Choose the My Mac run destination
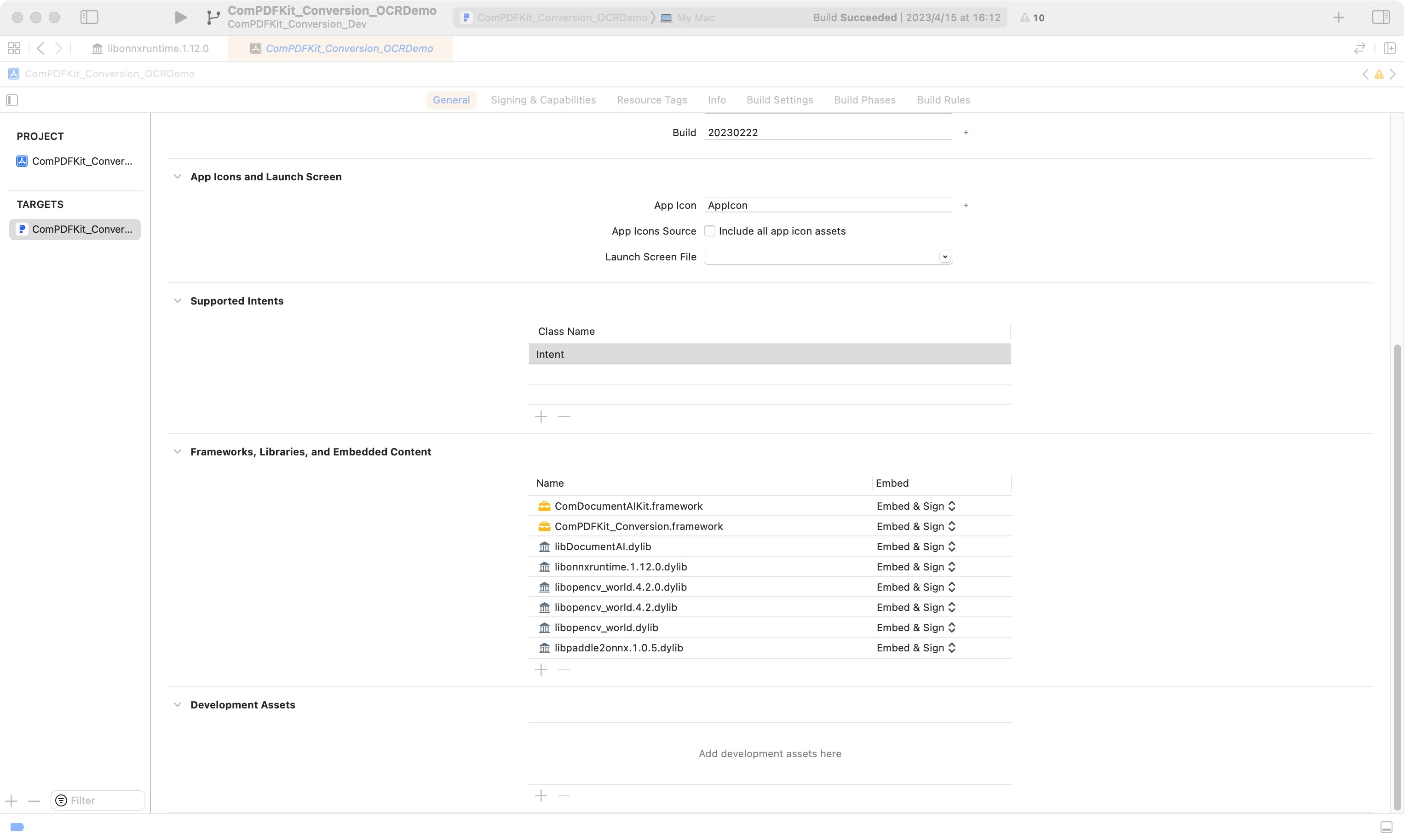Image resolution: width=1404 pixels, height=840 pixels. click(x=688, y=17)
